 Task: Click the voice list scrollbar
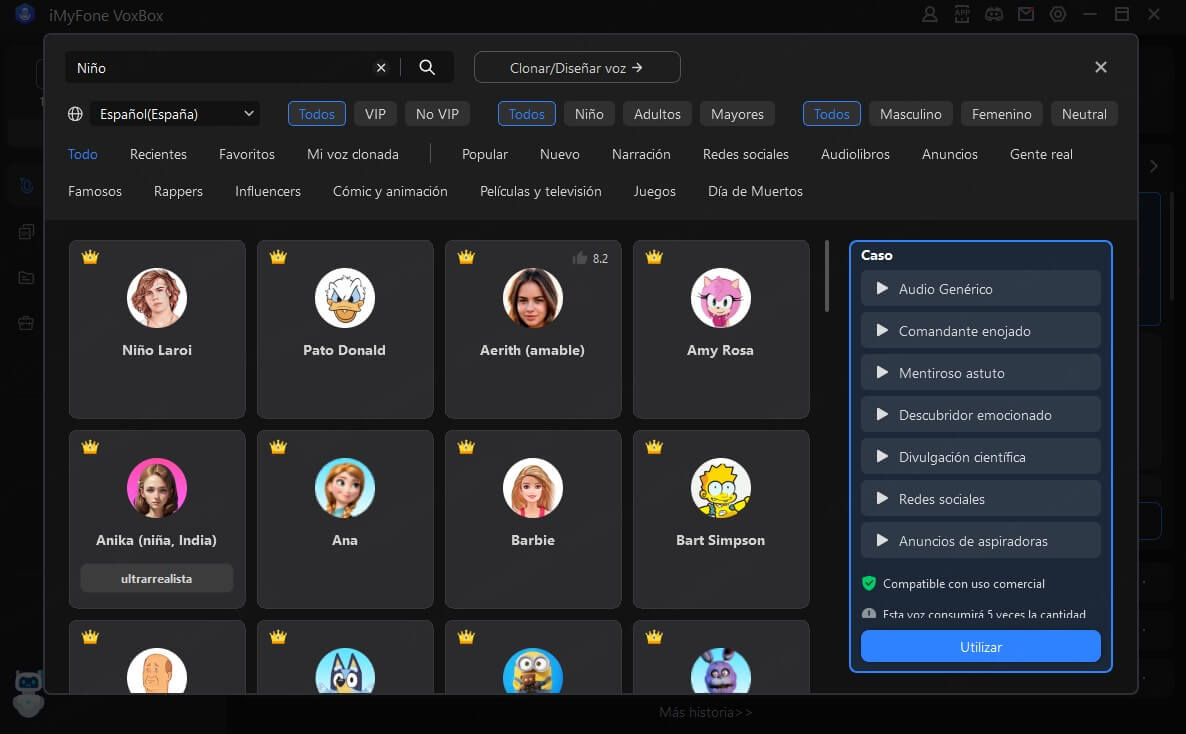click(x=827, y=276)
